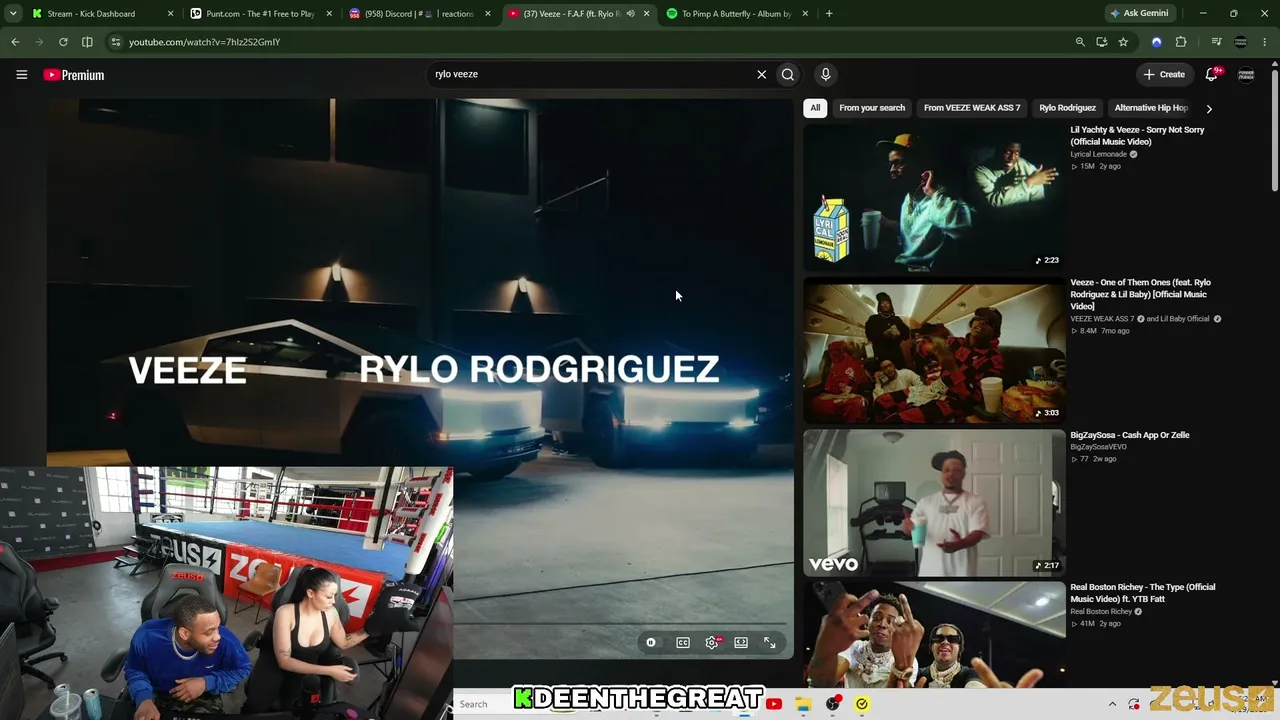The image size is (1280, 720).
Task: Expand the tab search dropdown
Action: tap(13, 14)
